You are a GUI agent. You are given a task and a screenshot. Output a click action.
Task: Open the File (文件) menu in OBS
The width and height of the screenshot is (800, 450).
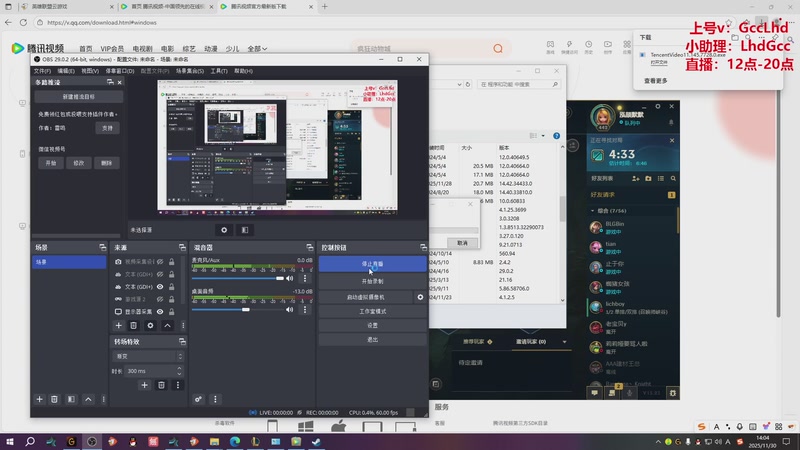coord(42,71)
